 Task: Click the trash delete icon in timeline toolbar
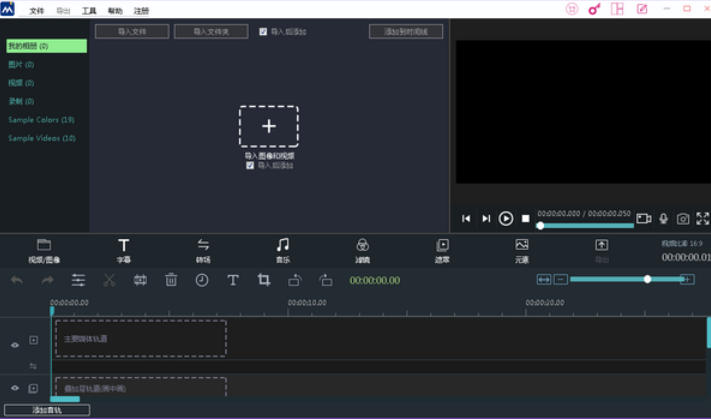coord(171,281)
